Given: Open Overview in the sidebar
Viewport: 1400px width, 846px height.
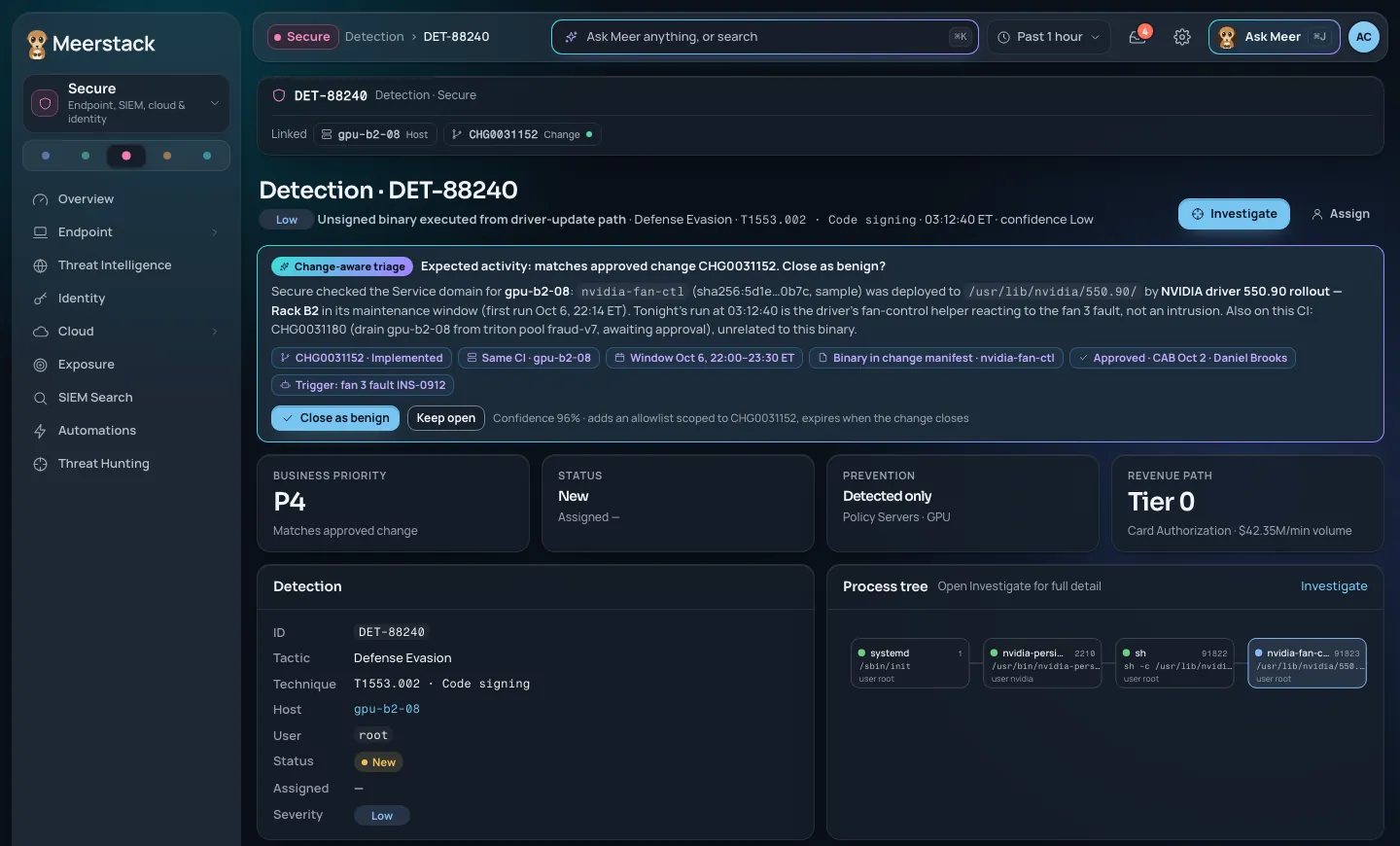Looking at the screenshot, I should 126,199.
